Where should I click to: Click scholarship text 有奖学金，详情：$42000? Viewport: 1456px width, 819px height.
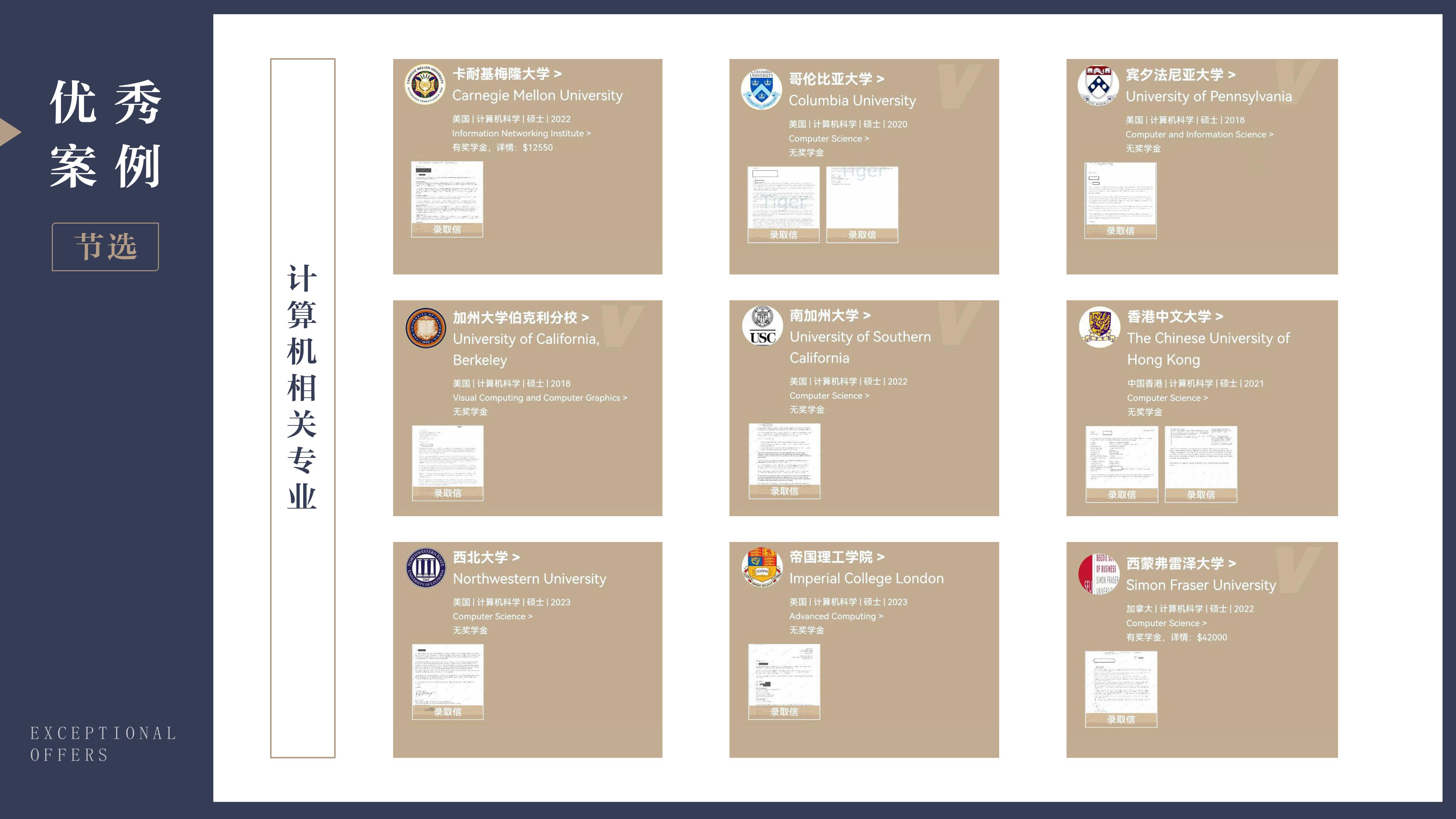pos(1176,638)
